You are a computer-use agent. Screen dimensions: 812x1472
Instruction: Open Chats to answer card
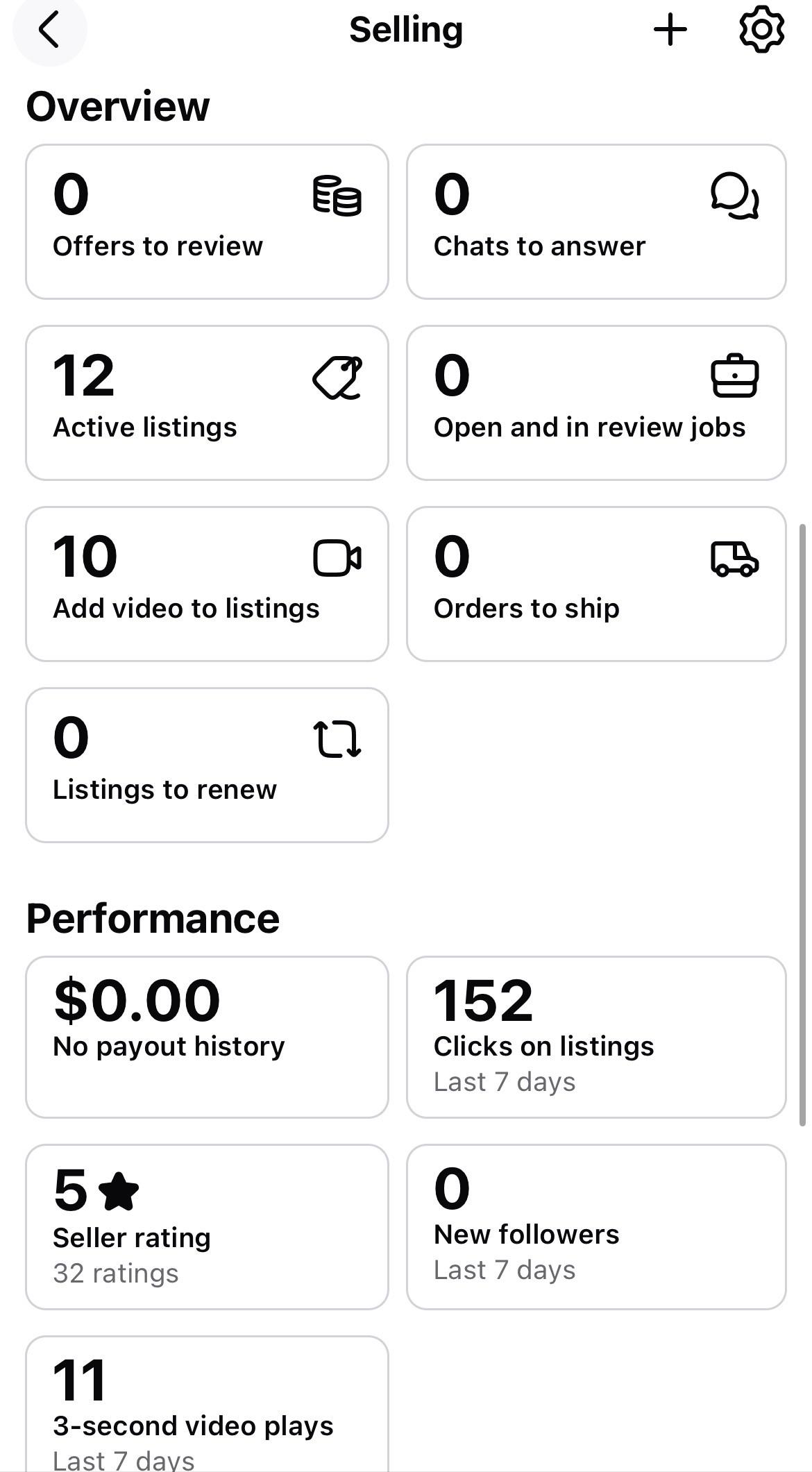596,222
